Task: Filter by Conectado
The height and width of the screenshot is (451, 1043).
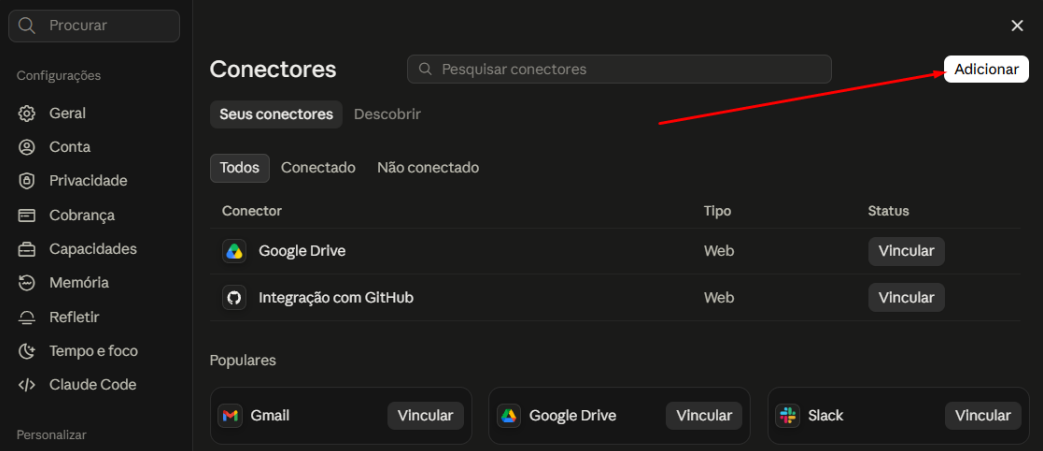Action: 318,168
